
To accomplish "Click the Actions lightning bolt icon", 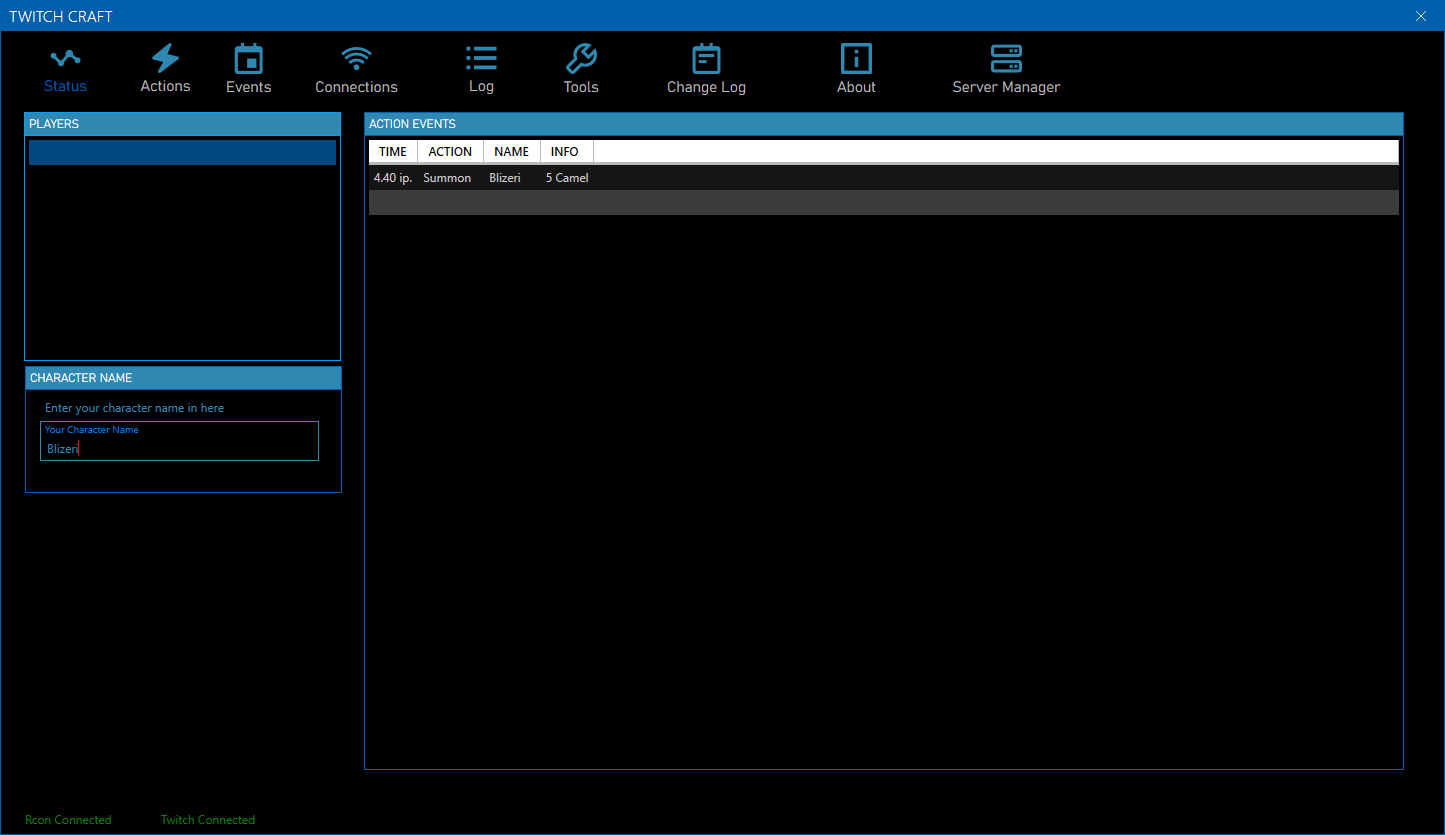I will coord(165,58).
